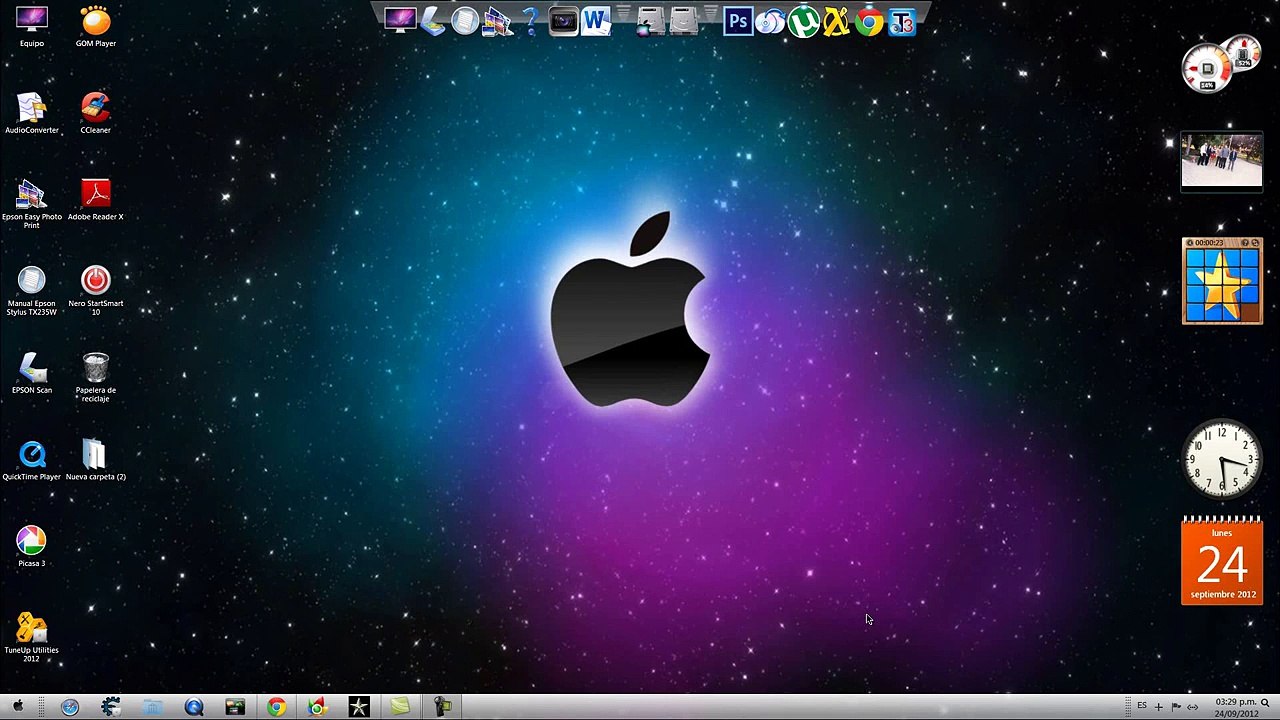Viewport: 1280px width, 720px height.
Task: Click the analog clock gadget
Action: click(x=1222, y=459)
